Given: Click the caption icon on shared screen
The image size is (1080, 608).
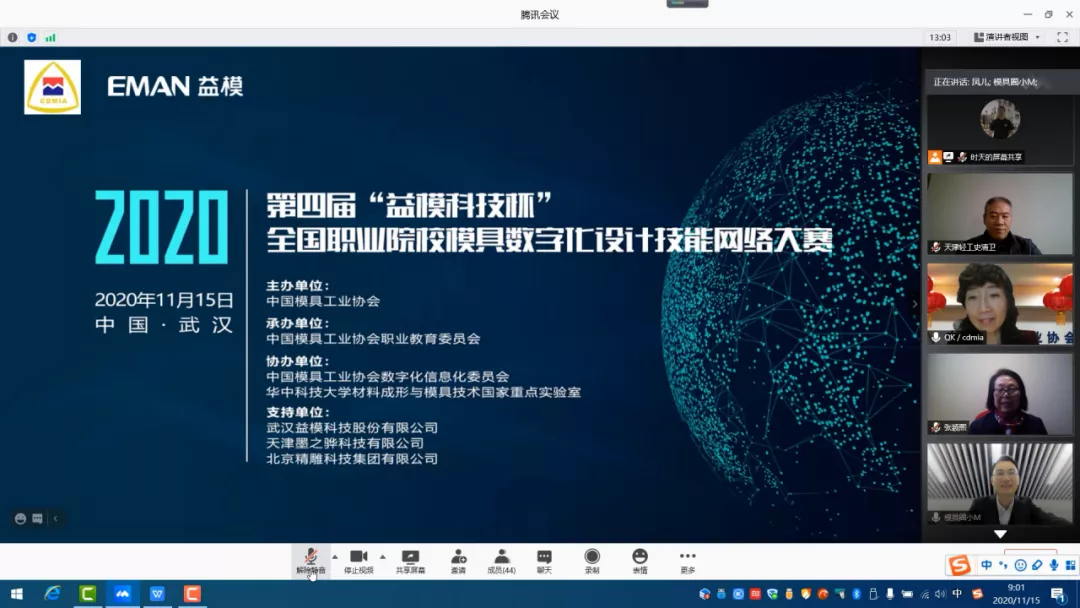Looking at the screenshot, I should (37, 518).
